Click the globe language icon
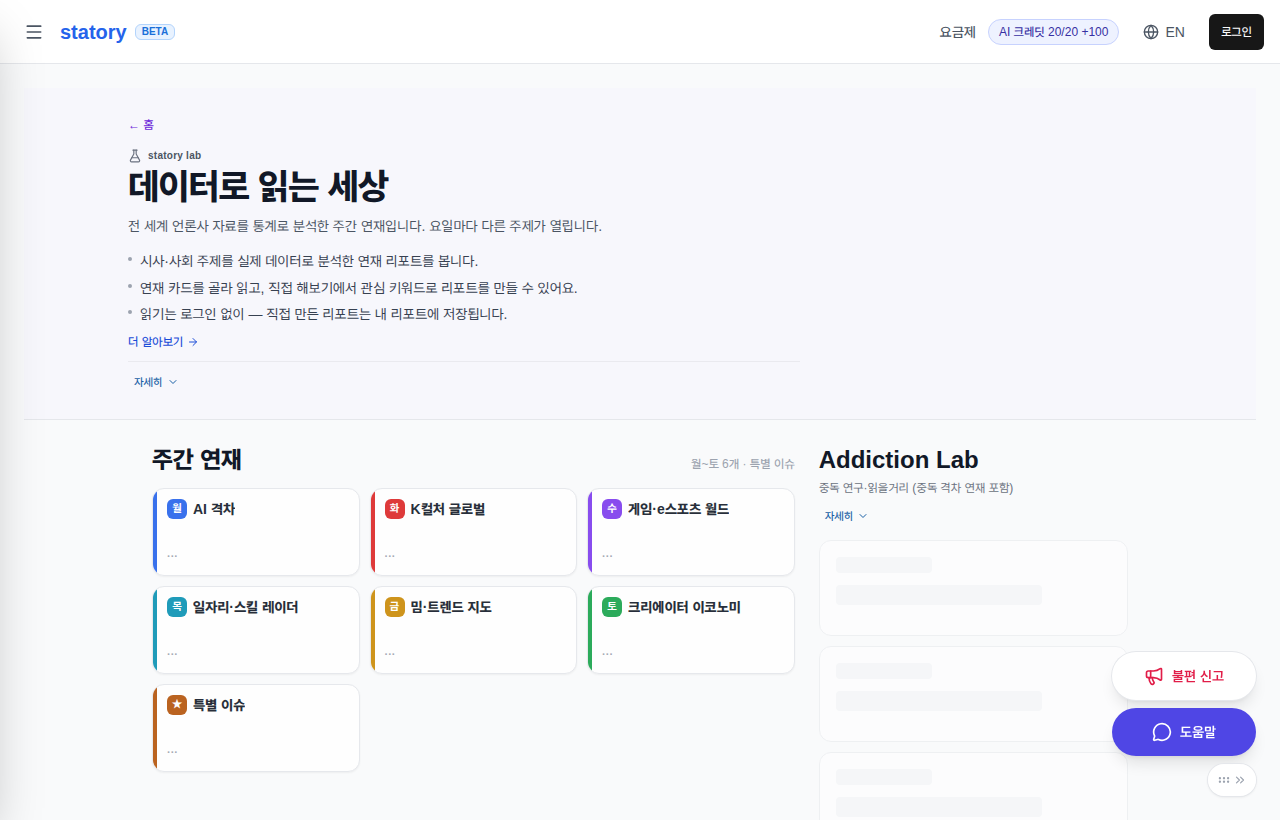Screen dimensions: 1280x820 click(x=1151, y=32)
